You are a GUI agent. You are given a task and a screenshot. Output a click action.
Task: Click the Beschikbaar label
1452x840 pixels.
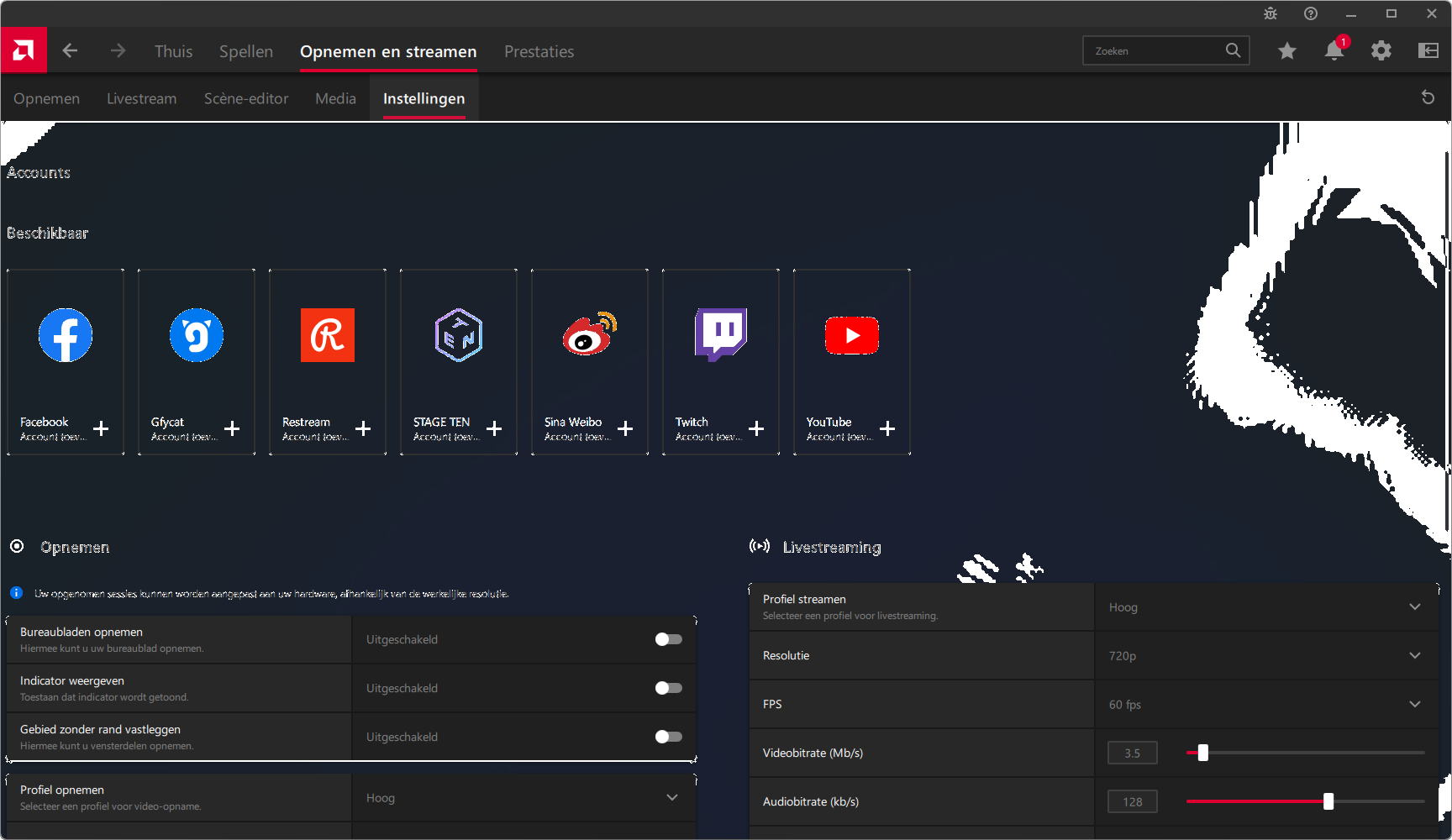click(47, 233)
